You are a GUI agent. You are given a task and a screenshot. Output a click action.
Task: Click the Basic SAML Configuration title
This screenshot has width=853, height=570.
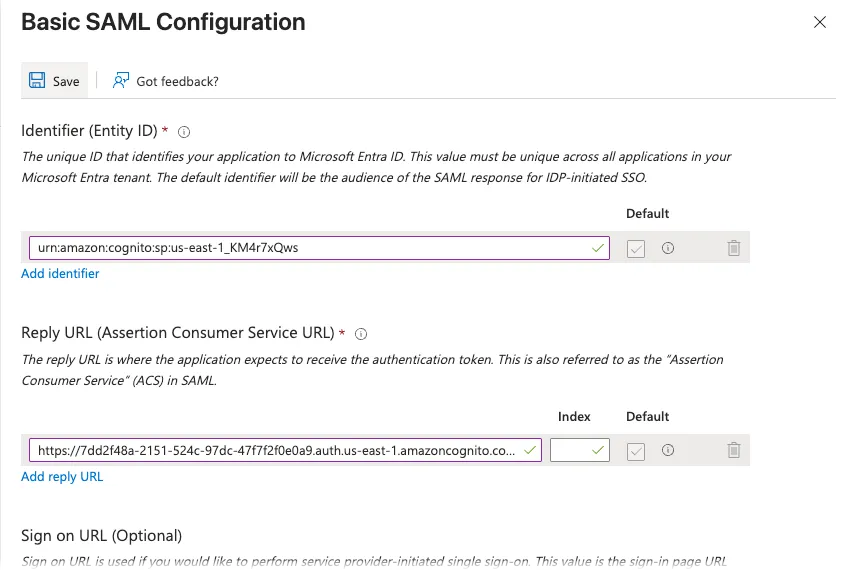[x=163, y=22]
